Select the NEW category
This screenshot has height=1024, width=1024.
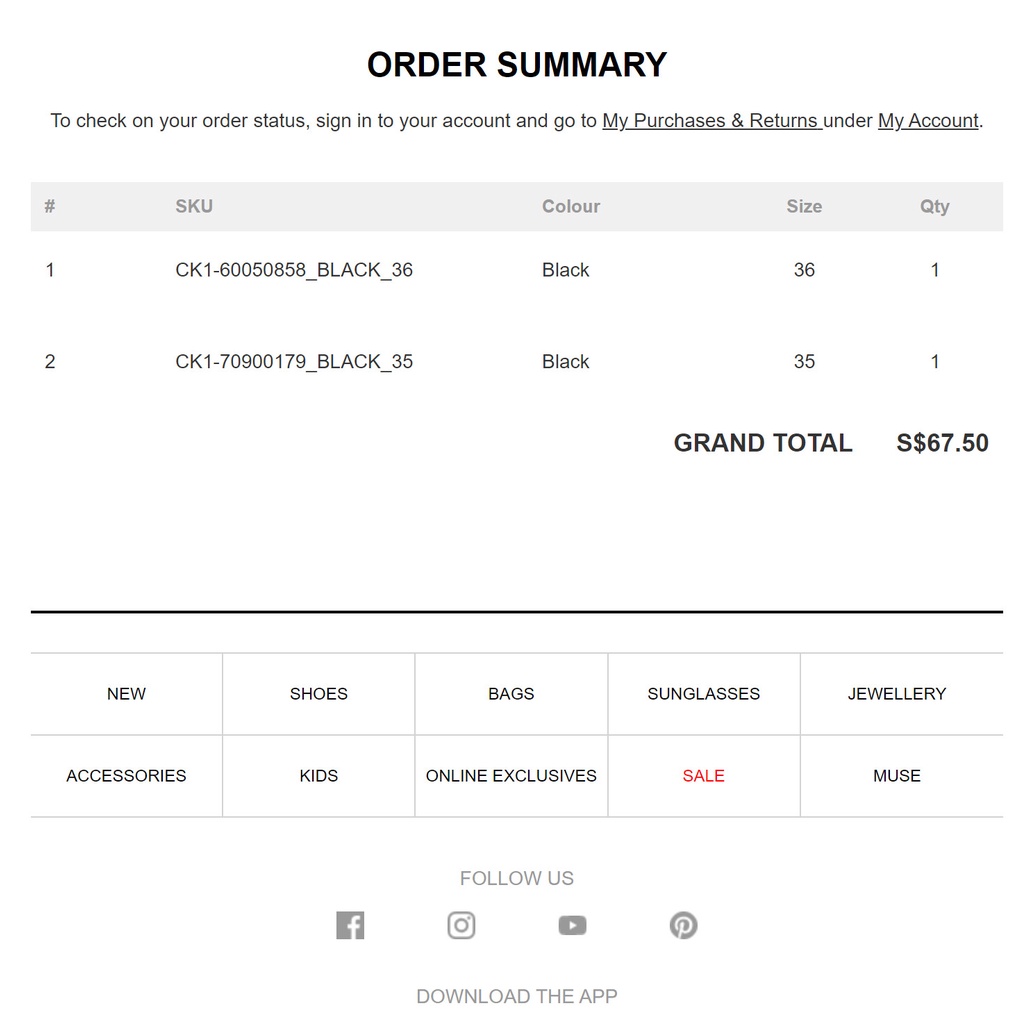pyautogui.click(x=126, y=694)
